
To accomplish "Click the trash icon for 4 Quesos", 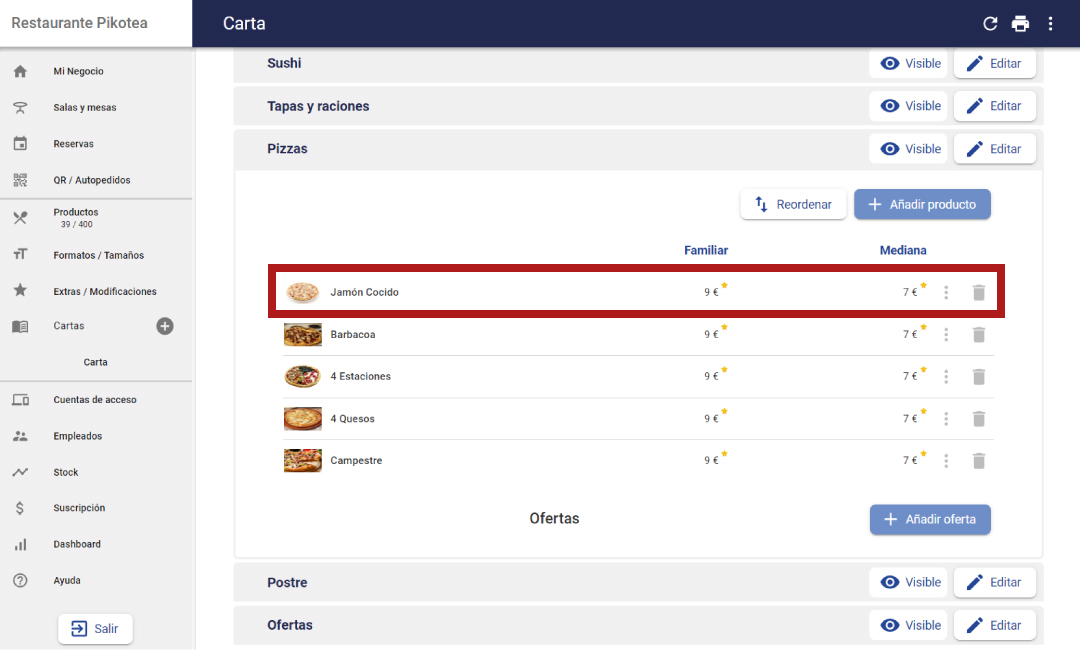I will pos(979,419).
